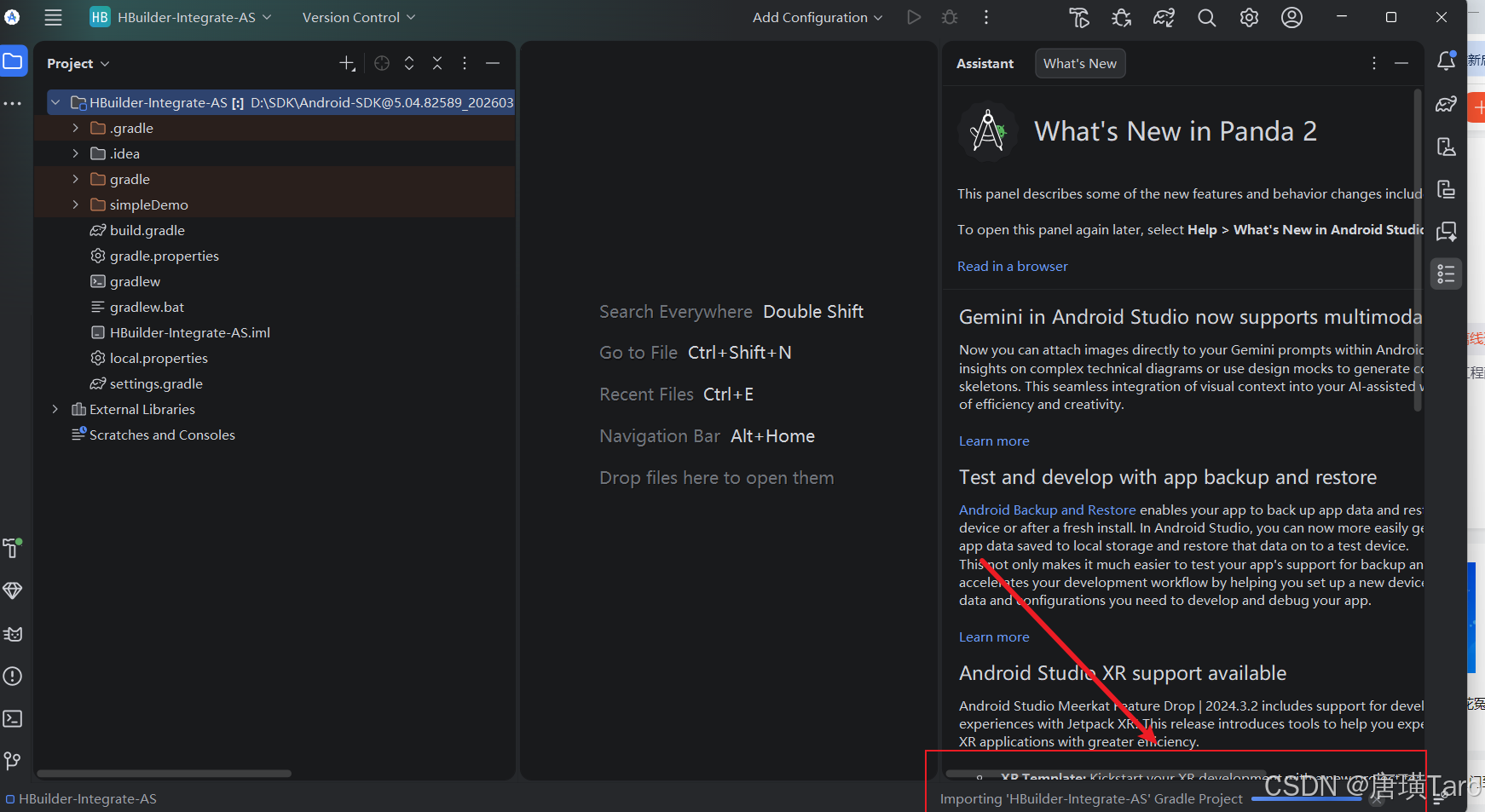Open Running Devices icon in right sidebar

1447,189
